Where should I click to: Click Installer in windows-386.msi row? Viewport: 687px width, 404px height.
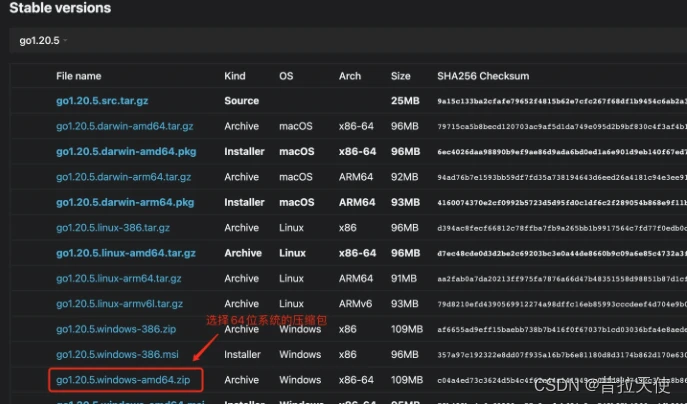(x=242, y=354)
